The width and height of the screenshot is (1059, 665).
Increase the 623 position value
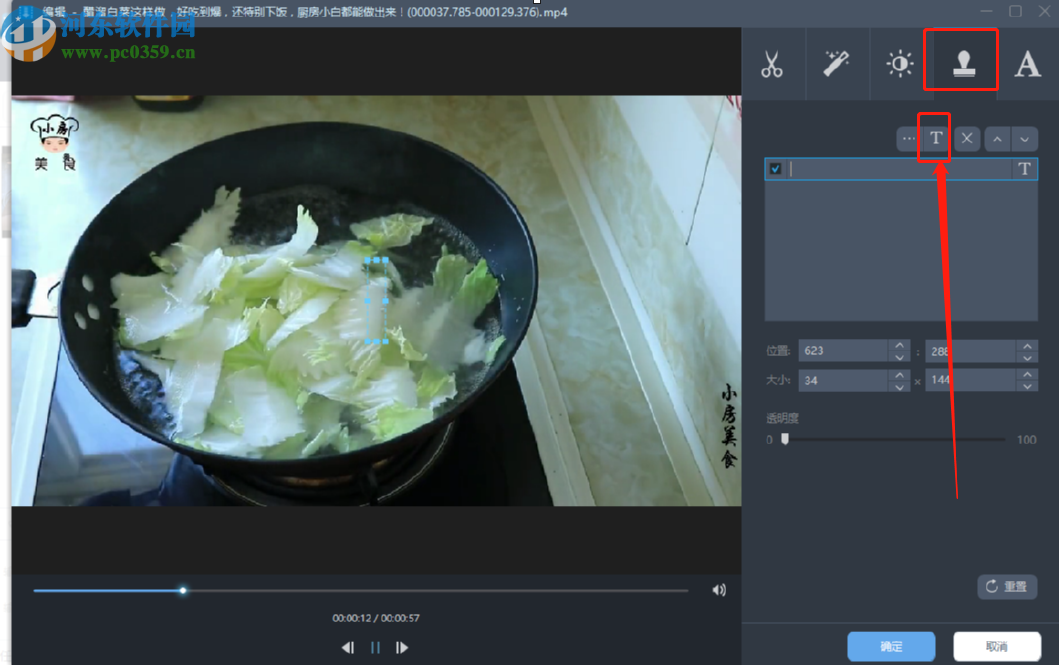click(900, 345)
